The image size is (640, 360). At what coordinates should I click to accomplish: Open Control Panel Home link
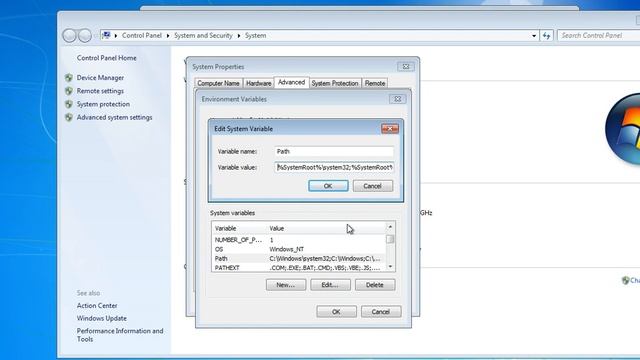107,58
